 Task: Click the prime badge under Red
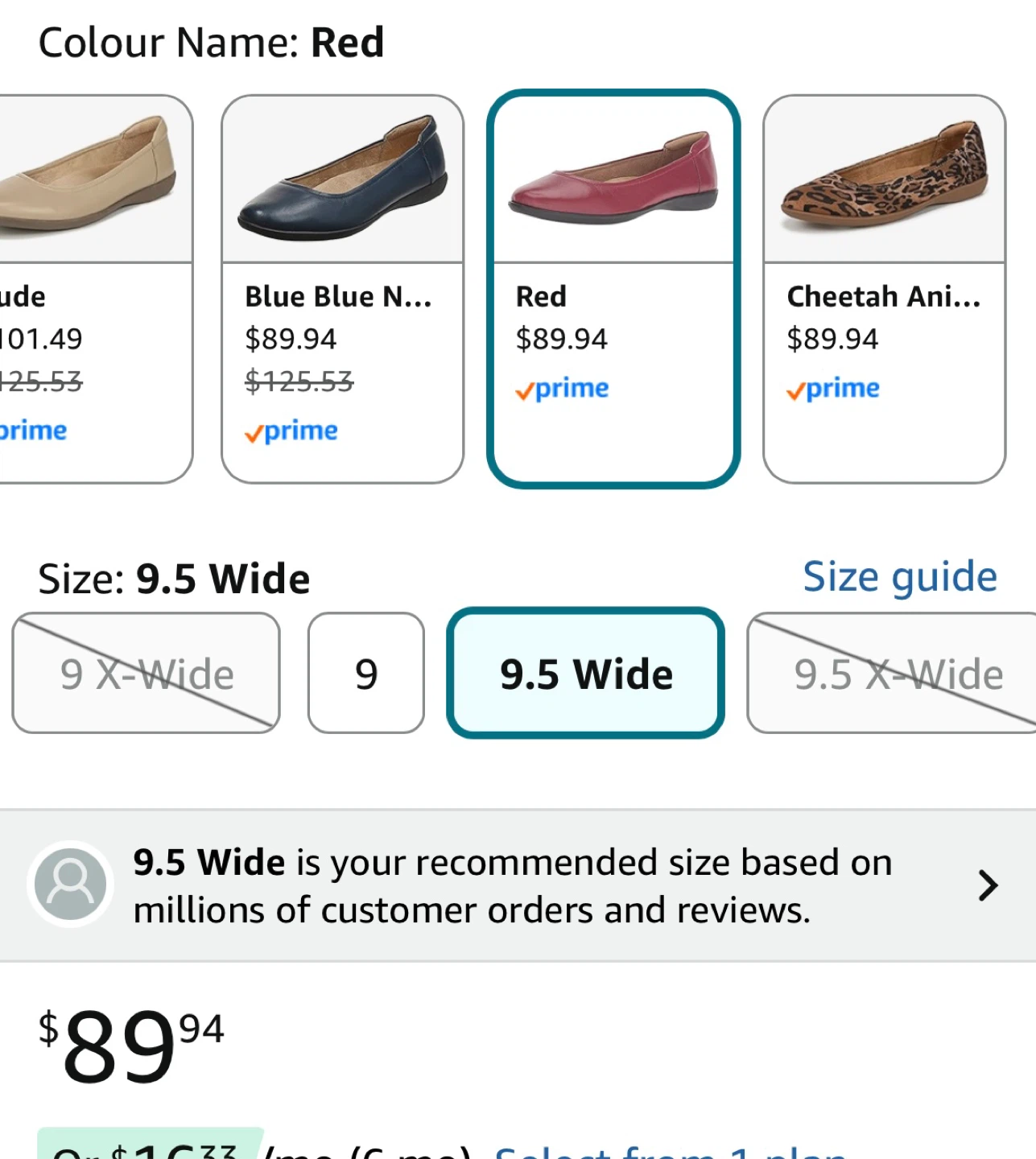pyautogui.click(x=562, y=389)
